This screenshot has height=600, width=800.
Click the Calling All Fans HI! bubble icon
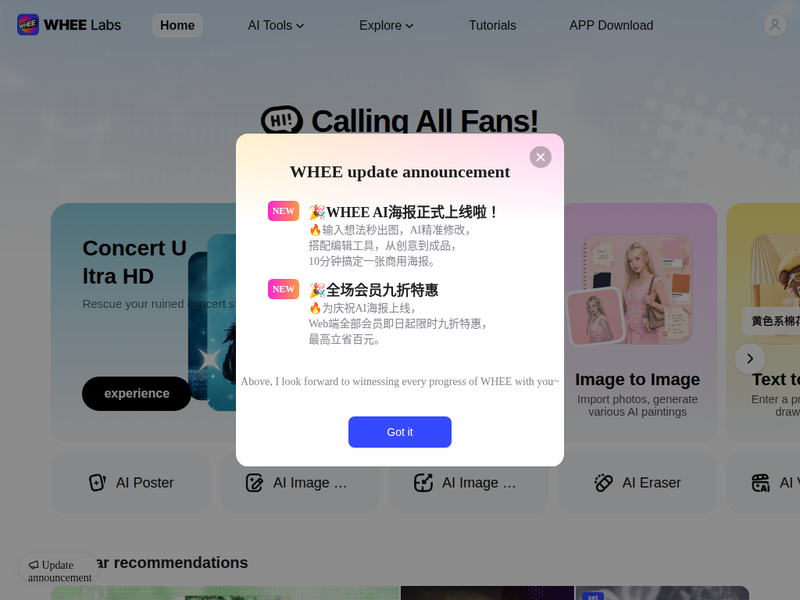[x=282, y=120]
